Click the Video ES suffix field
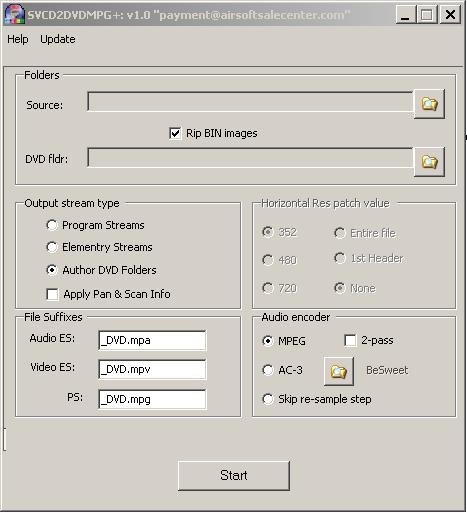The image size is (467, 513). coord(152,369)
